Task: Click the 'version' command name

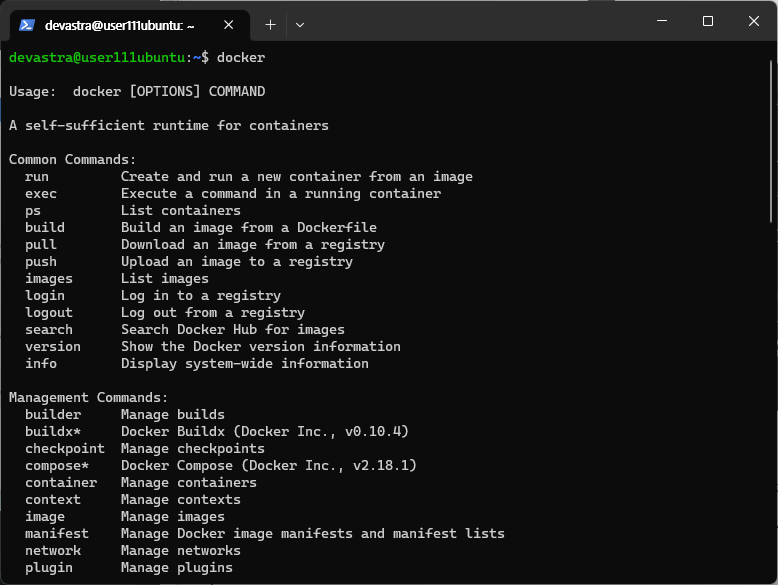Action: click(53, 346)
